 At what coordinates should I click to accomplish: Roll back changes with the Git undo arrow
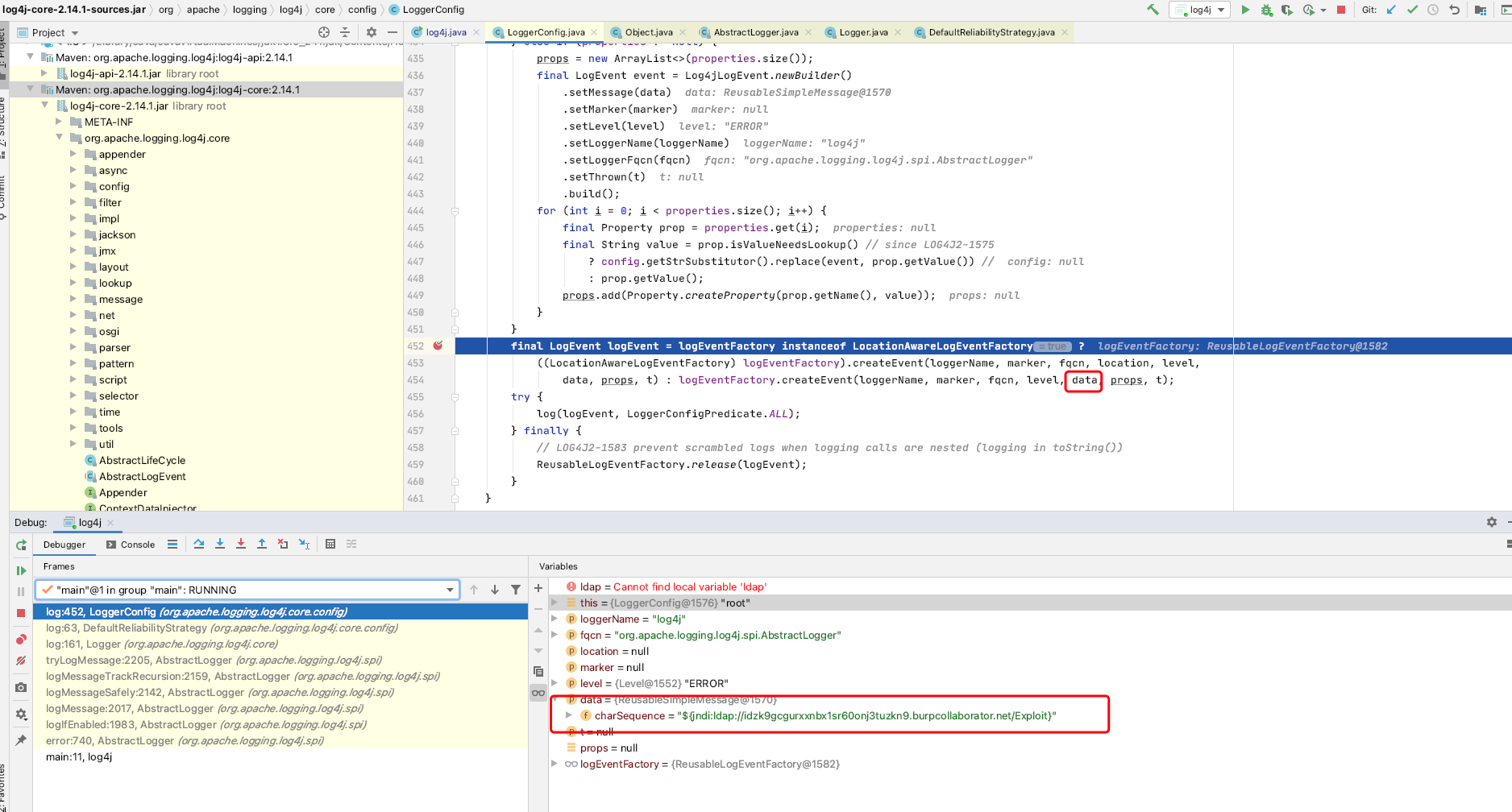coord(1454,10)
